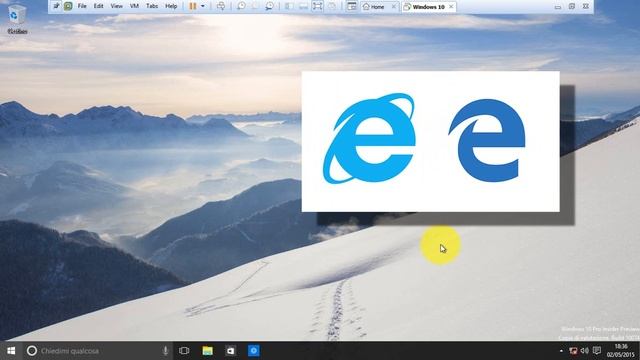The image size is (640, 360).
Task: Open the Help menu
Action: (171, 6)
